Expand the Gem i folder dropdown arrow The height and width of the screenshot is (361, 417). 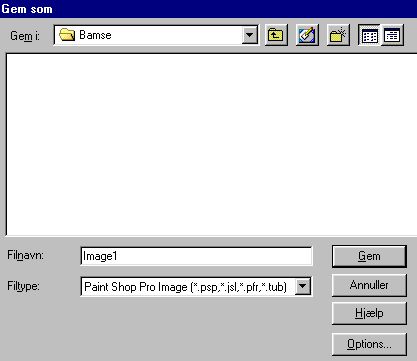[x=250, y=35]
